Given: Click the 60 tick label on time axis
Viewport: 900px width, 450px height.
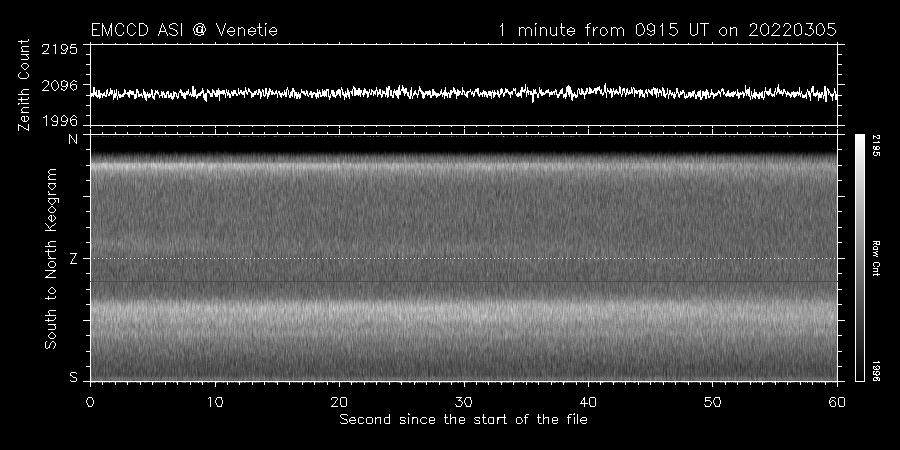Looking at the screenshot, I should point(837,402).
